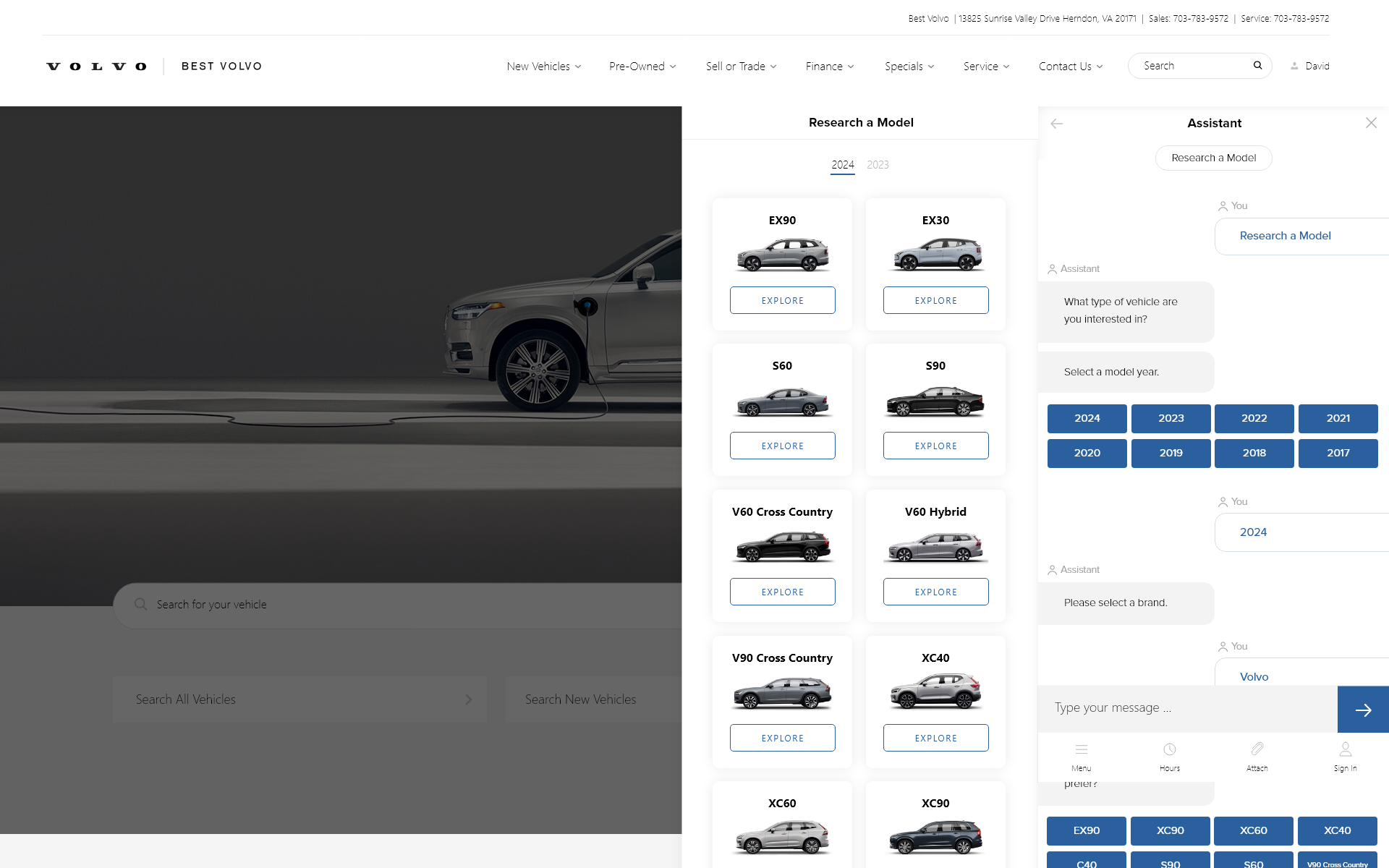
Task: Choose XC40 model chip in Assistant
Action: click(1338, 830)
